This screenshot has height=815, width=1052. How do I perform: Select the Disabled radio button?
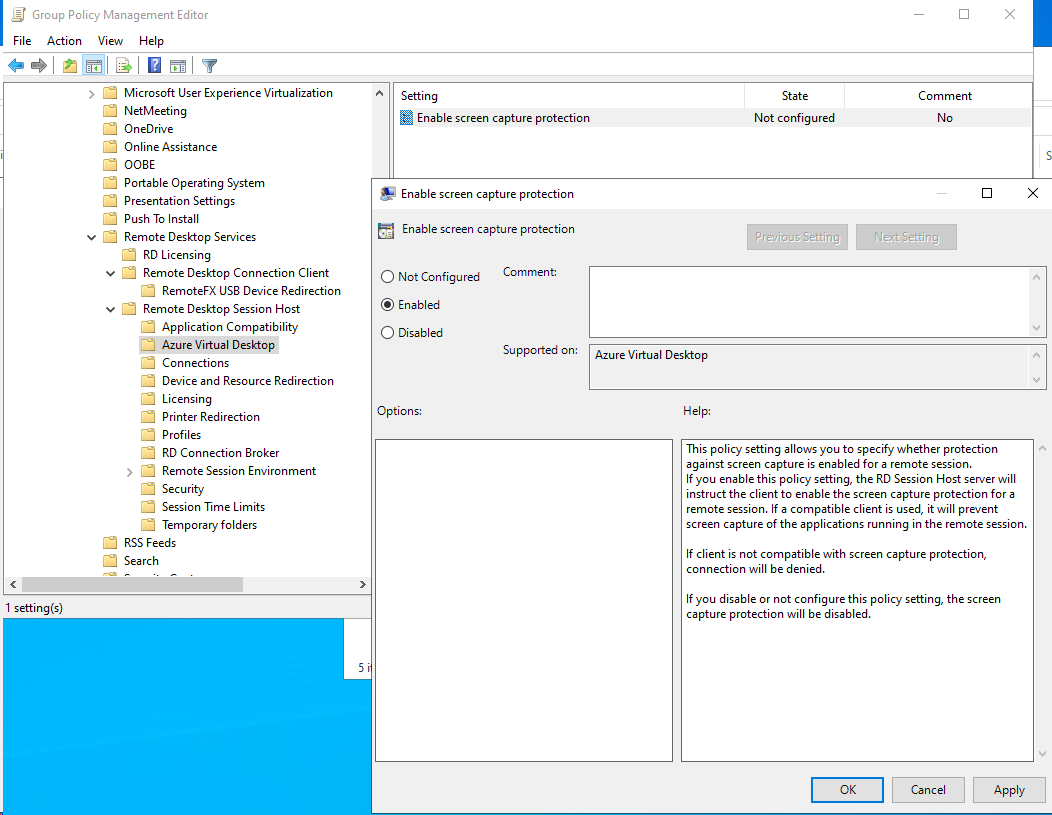(x=388, y=333)
